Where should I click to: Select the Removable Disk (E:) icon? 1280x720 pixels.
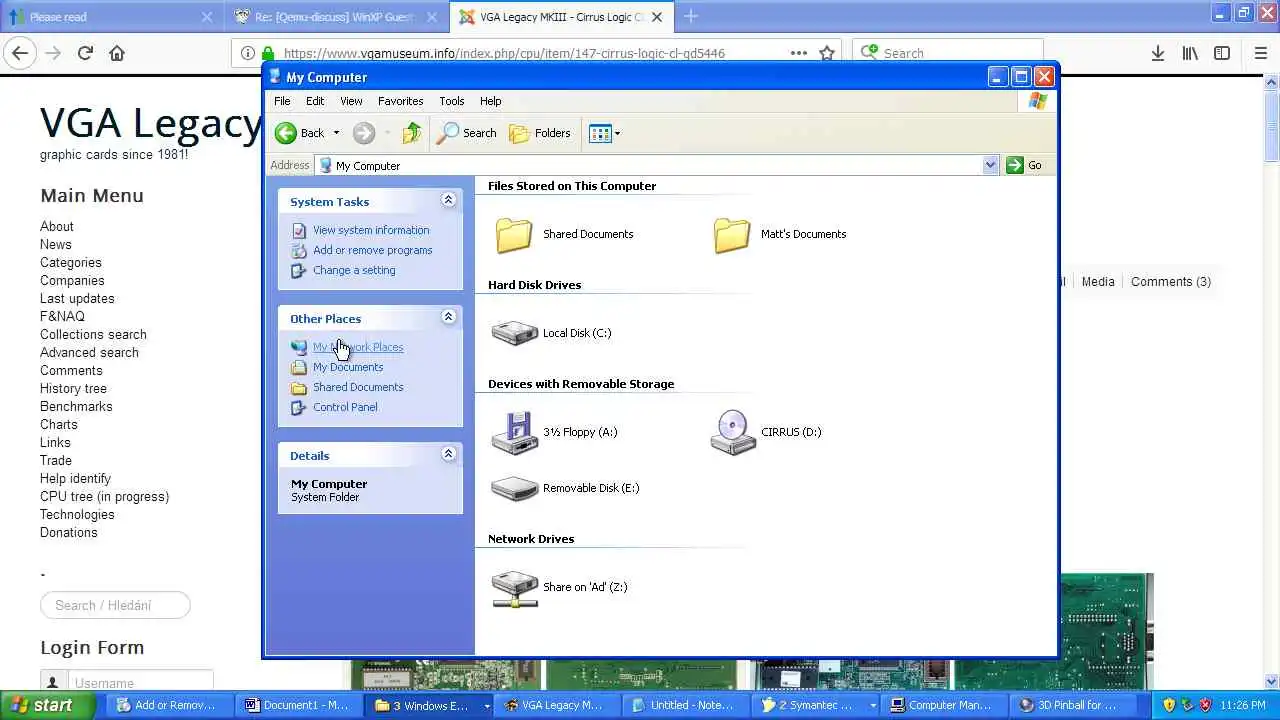[515, 488]
